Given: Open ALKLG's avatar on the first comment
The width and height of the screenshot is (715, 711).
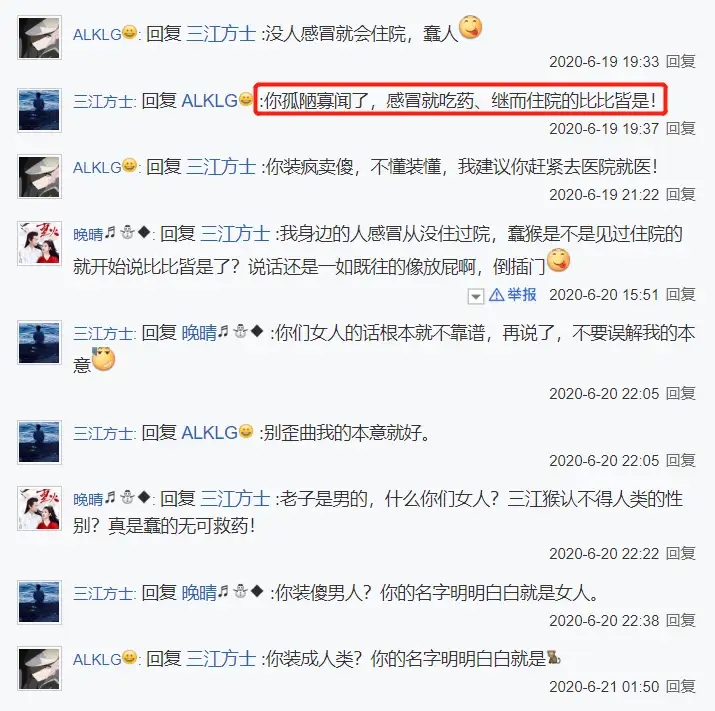Looking at the screenshot, I should (39, 37).
